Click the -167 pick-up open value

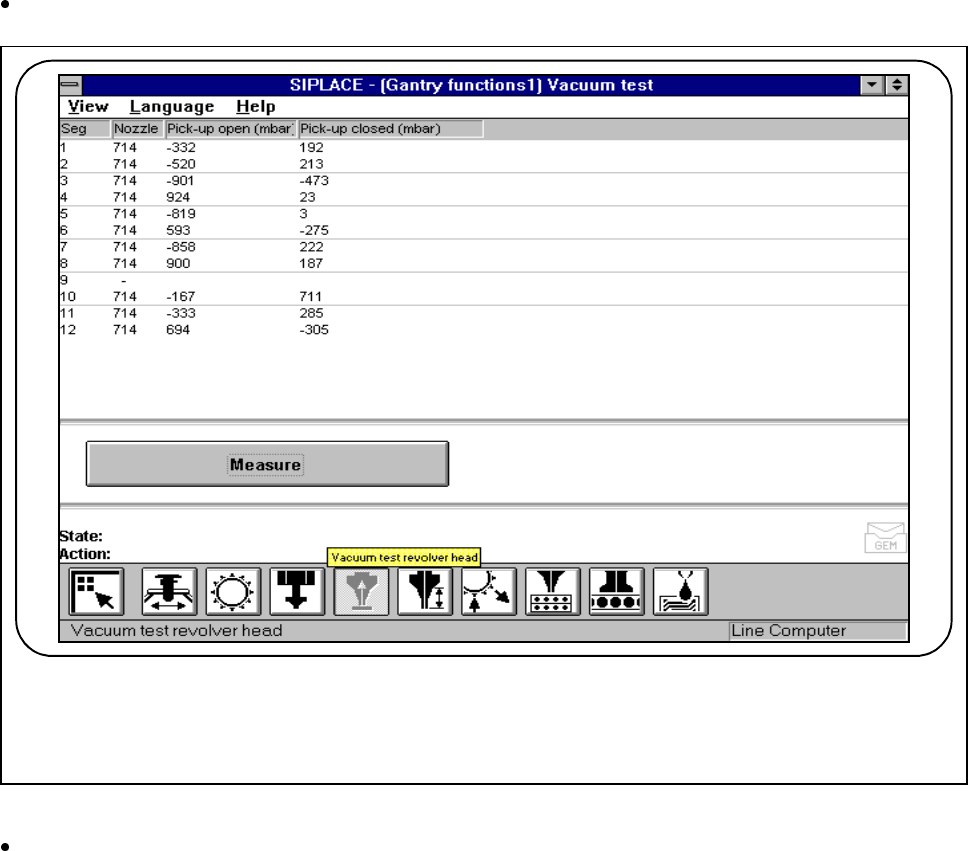click(x=181, y=297)
